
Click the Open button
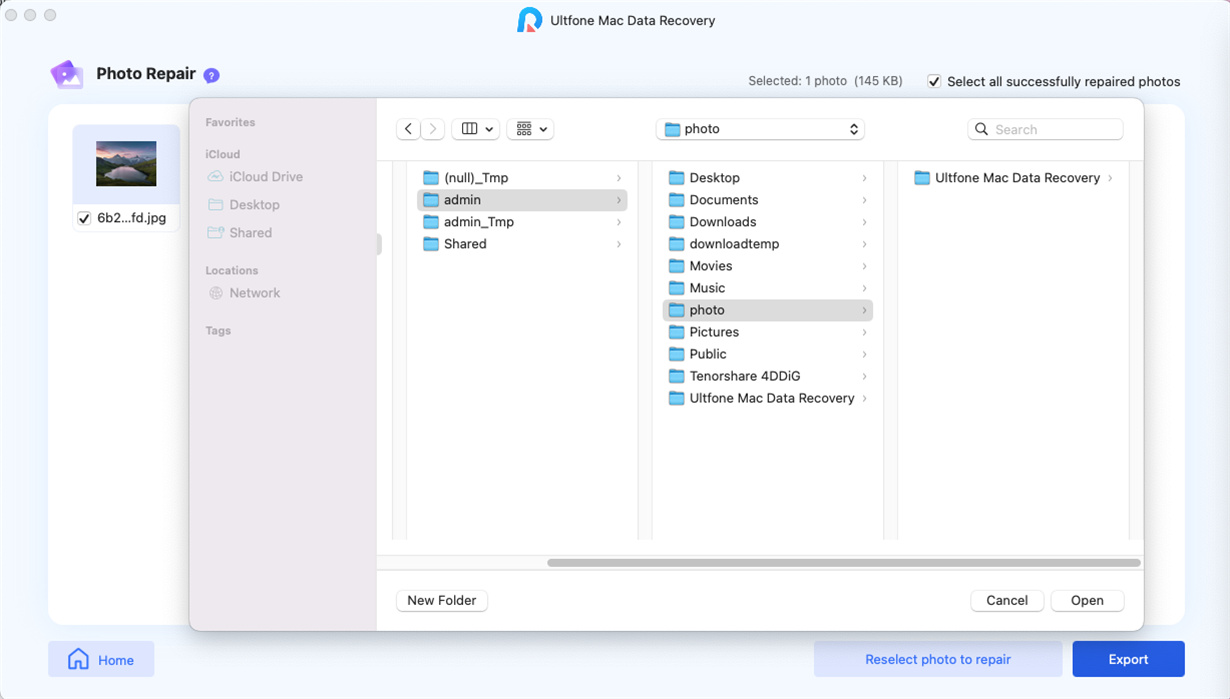[x=1087, y=600]
